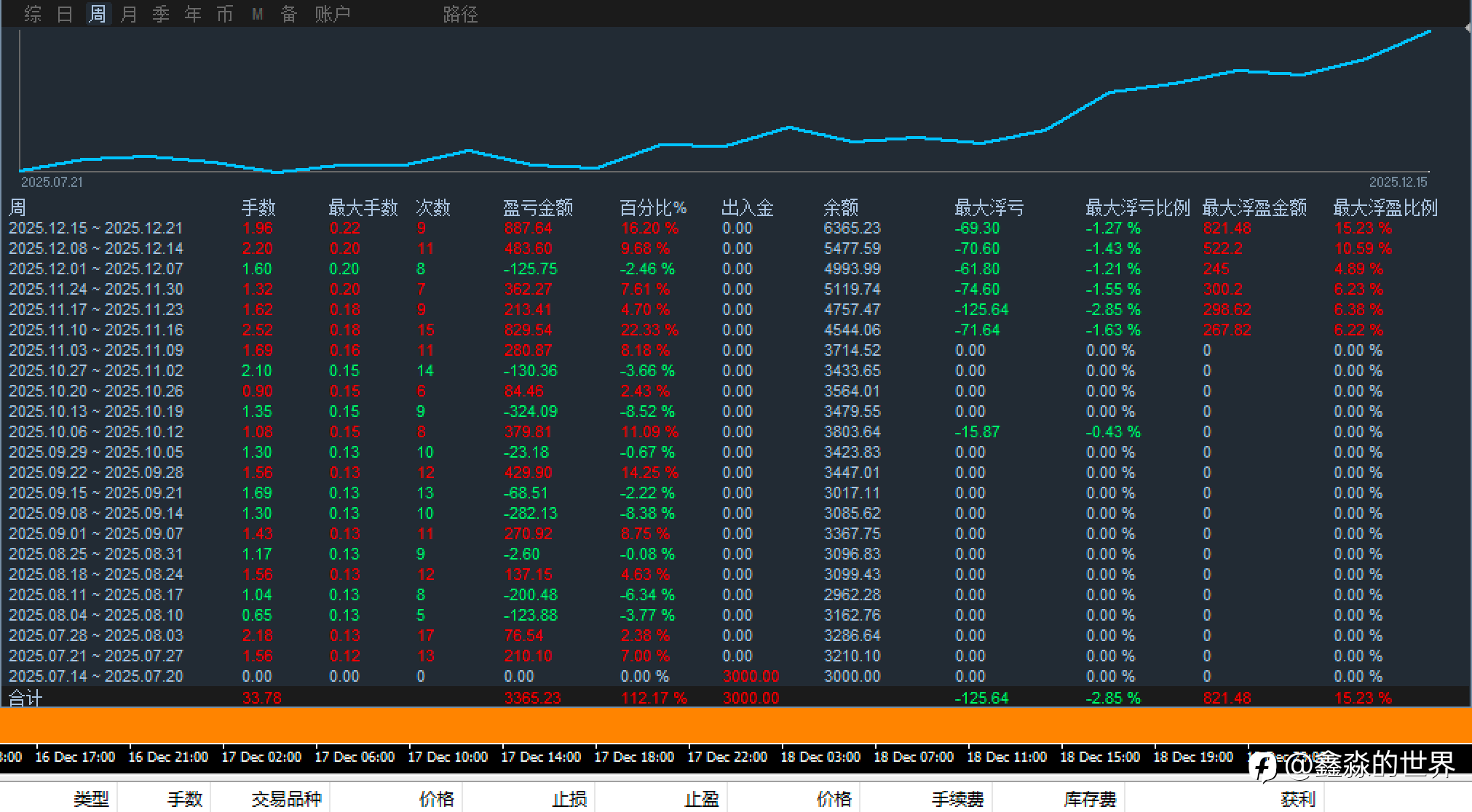Sort by the 盈亏金额 column header
1472x812 pixels.
[x=538, y=208]
